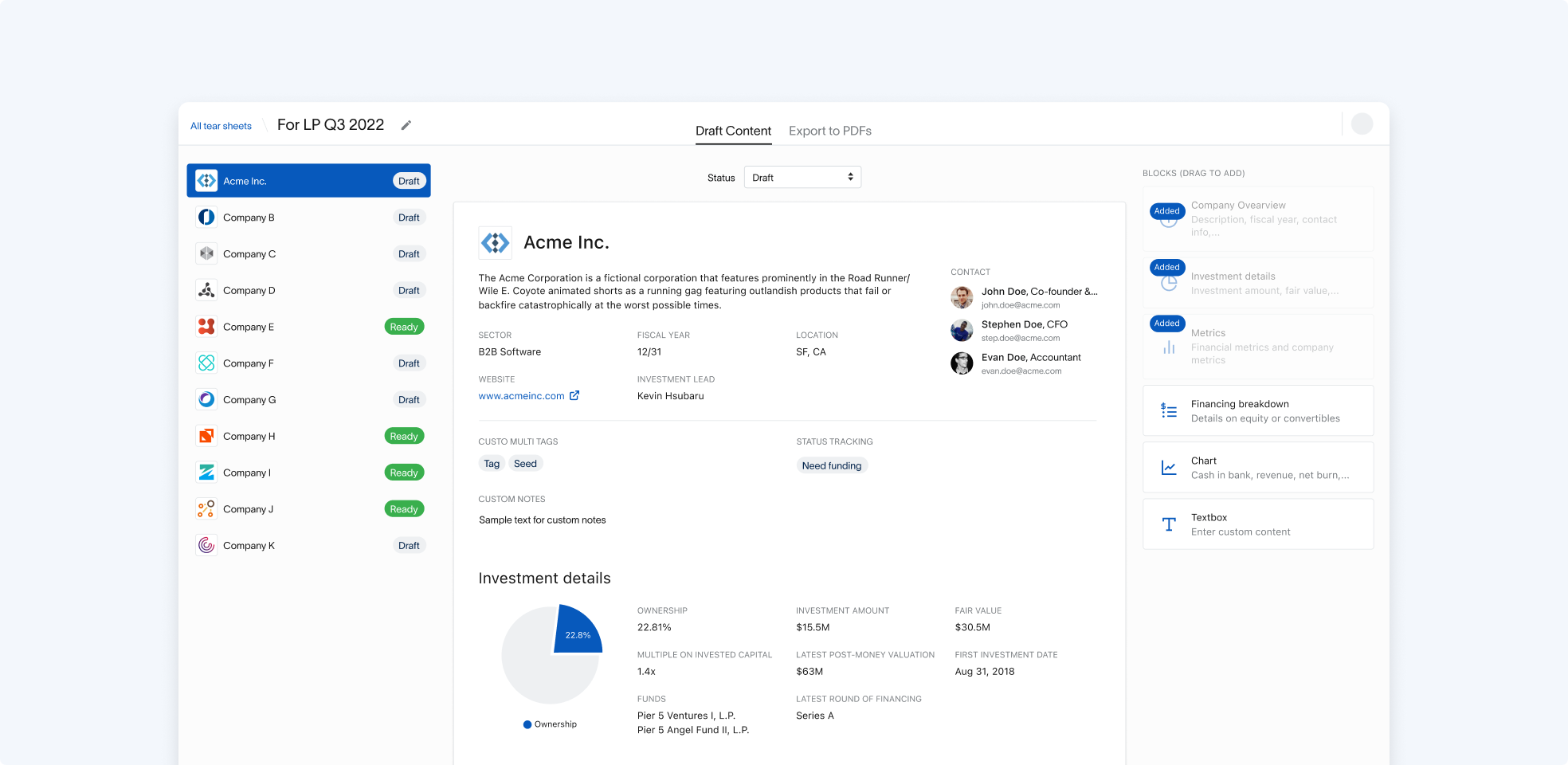
Task: Click the Pier 5 Ventures I, L.P. fund
Action: click(x=686, y=716)
